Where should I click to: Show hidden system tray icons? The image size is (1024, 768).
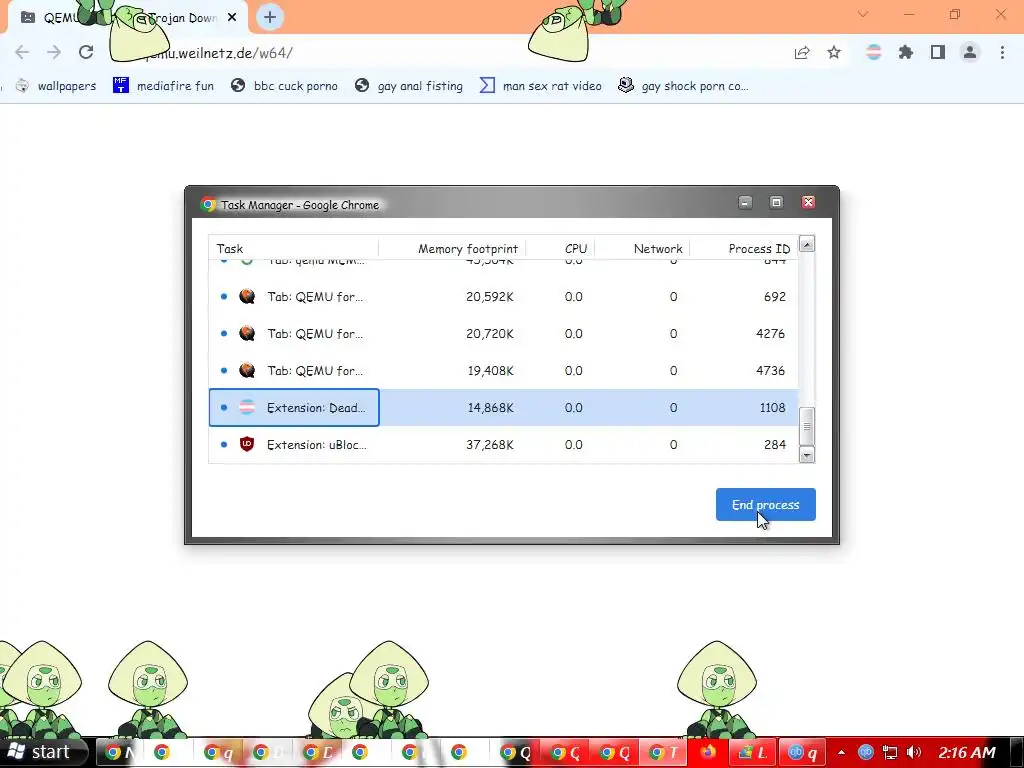click(841, 752)
